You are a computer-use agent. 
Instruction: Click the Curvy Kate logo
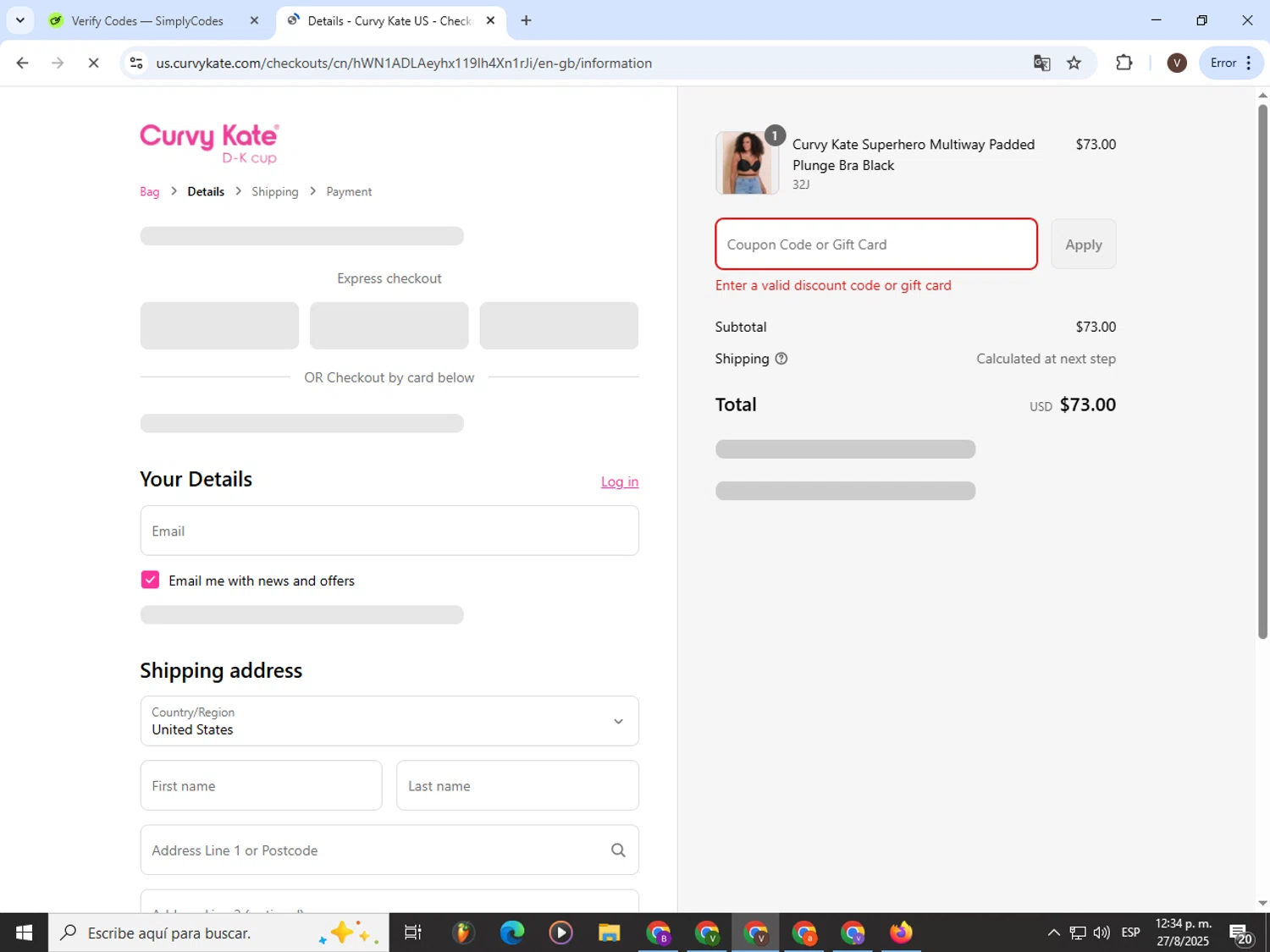click(209, 143)
